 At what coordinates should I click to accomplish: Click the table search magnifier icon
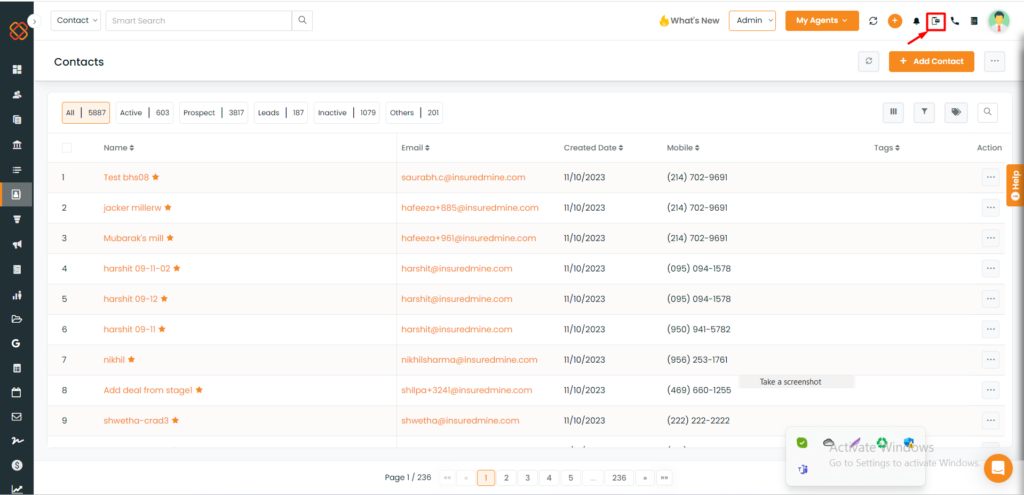[x=987, y=112]
